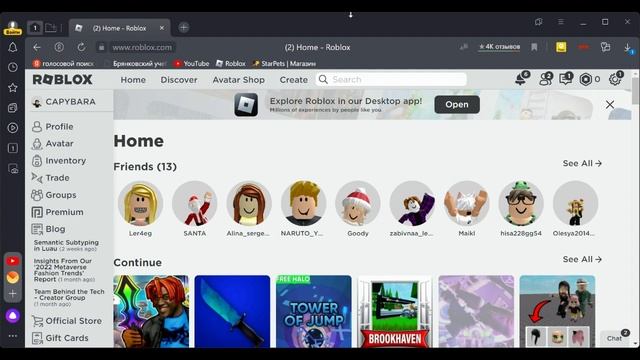Screen dimensions: 640x360
Task: Click the search magnifier icon
Action: coord(323,79)
